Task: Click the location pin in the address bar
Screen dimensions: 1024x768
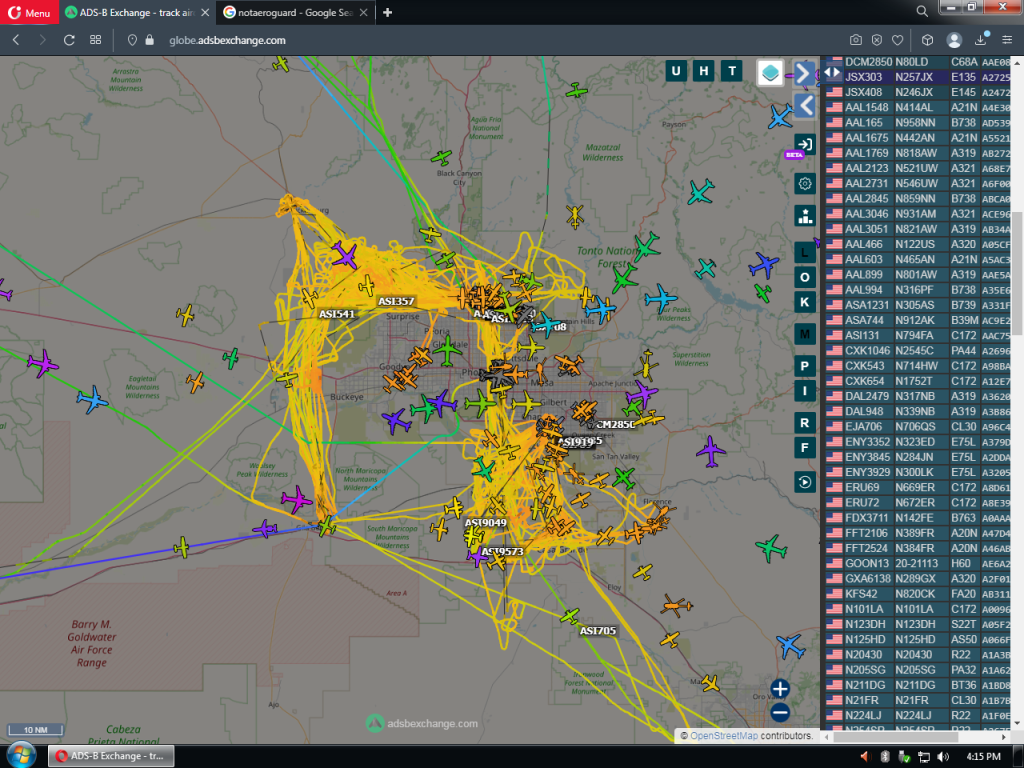Action: click(x=132, y=40)
